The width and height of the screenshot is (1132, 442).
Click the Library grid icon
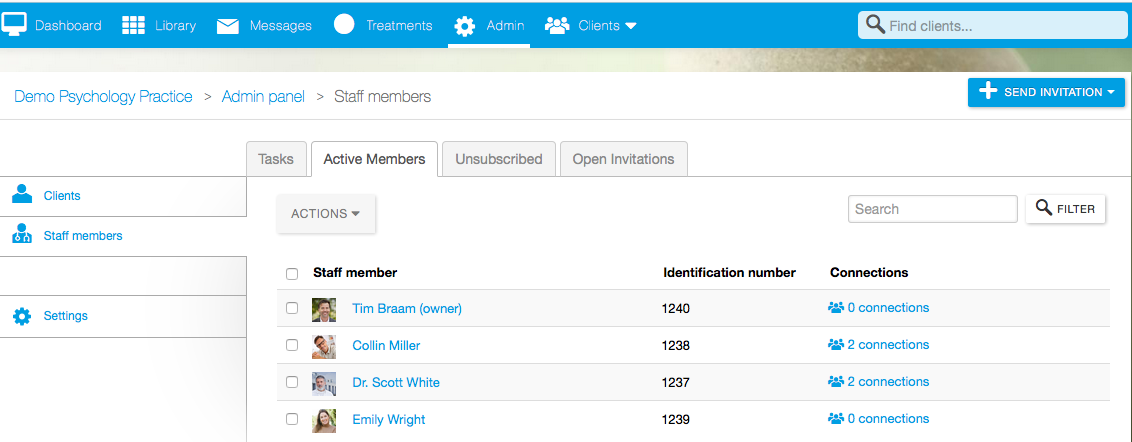134,25
